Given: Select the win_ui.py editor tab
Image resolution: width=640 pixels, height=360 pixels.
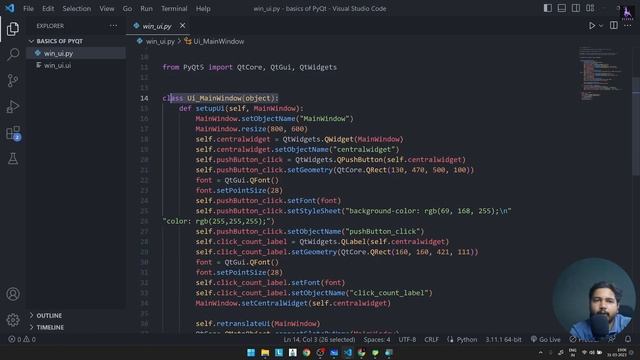Looking at the screenshot, I should click(x=157, y=26).
